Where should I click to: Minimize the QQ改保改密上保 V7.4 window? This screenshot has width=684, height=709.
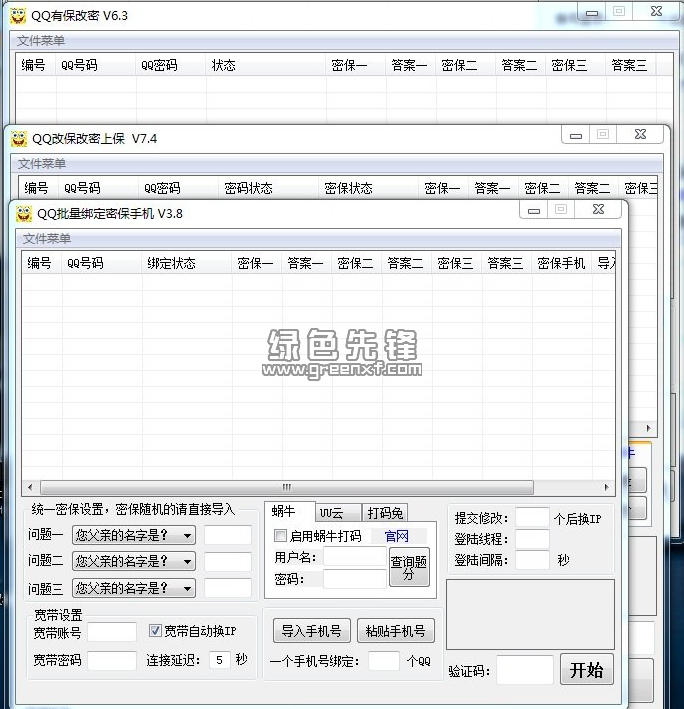pos(576,135)
